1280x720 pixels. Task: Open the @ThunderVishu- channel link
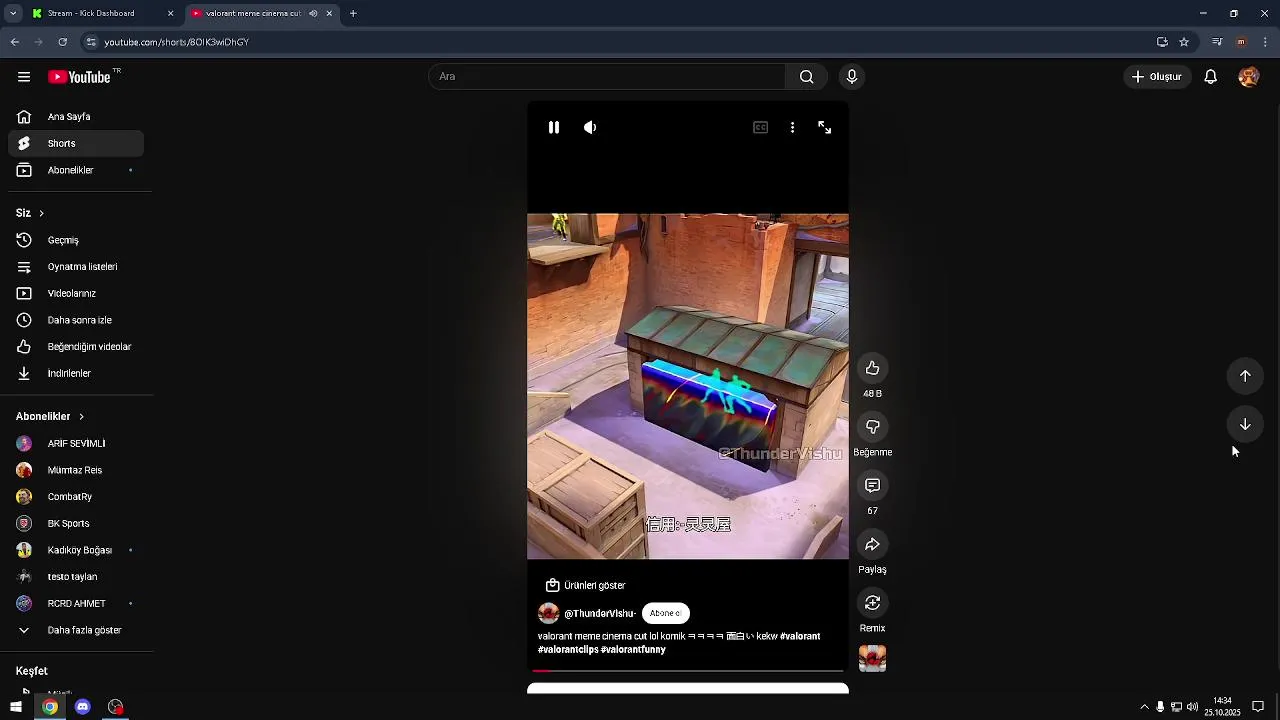click(x=600, y=613)
